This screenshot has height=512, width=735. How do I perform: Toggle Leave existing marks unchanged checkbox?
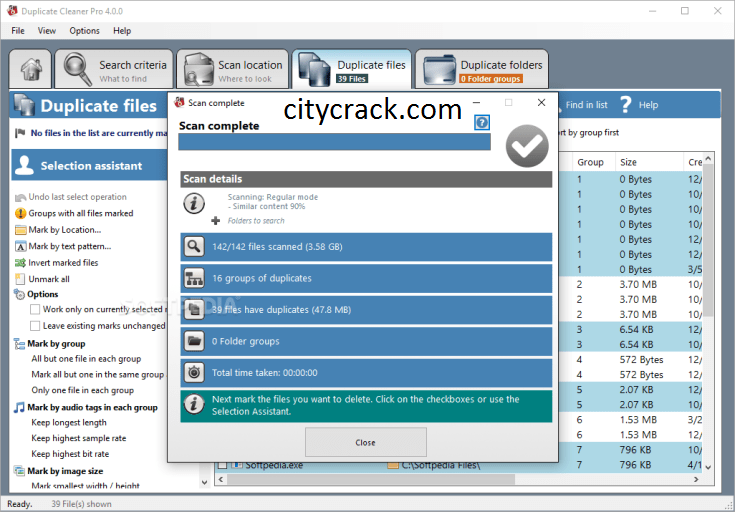coord(35,325)
